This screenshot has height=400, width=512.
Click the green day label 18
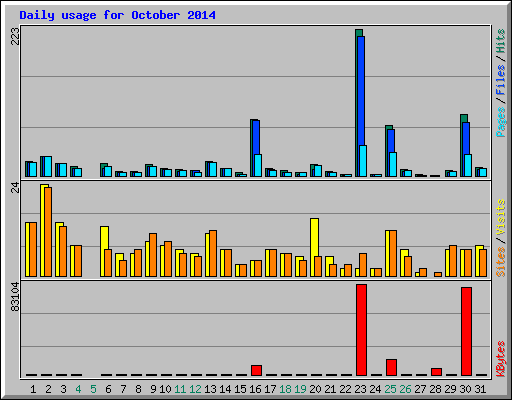pyautogui.click(x=285, y=389)
